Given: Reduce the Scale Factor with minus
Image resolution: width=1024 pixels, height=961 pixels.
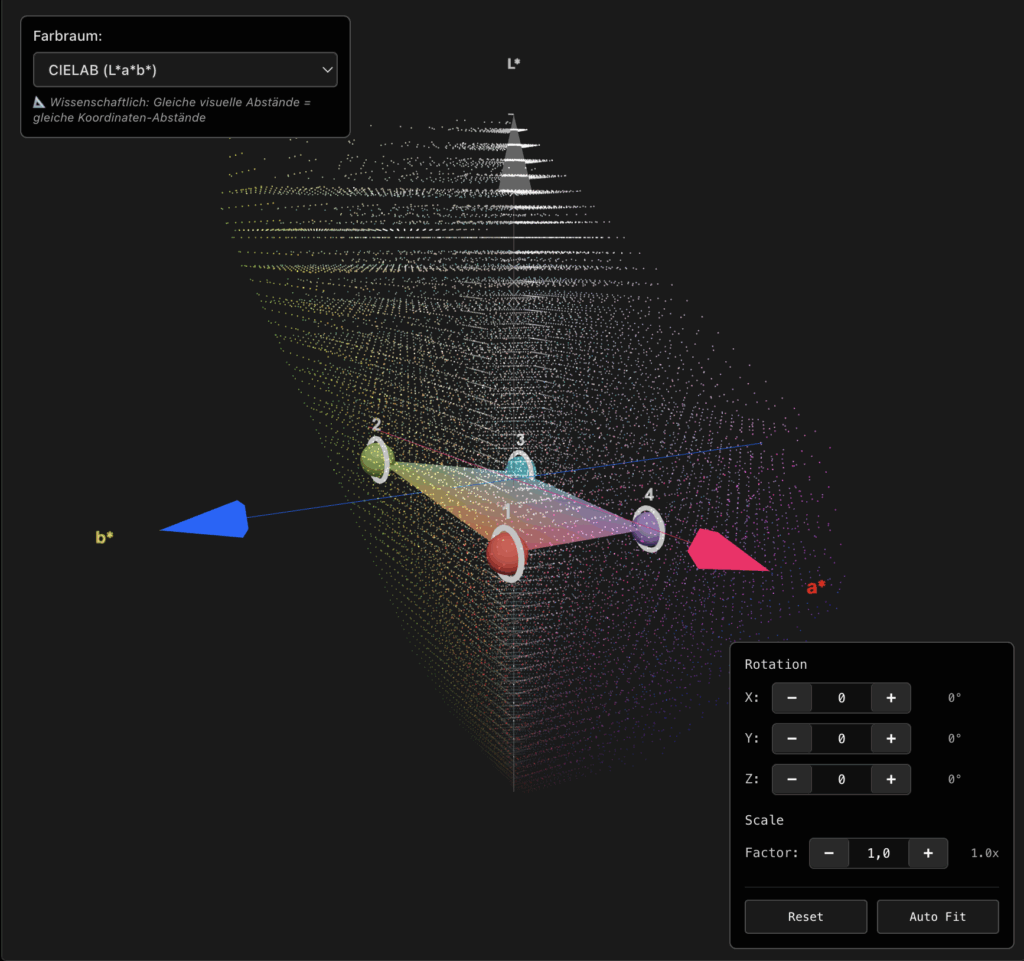Looking at the screenshot, I should (x=829, y=853).
